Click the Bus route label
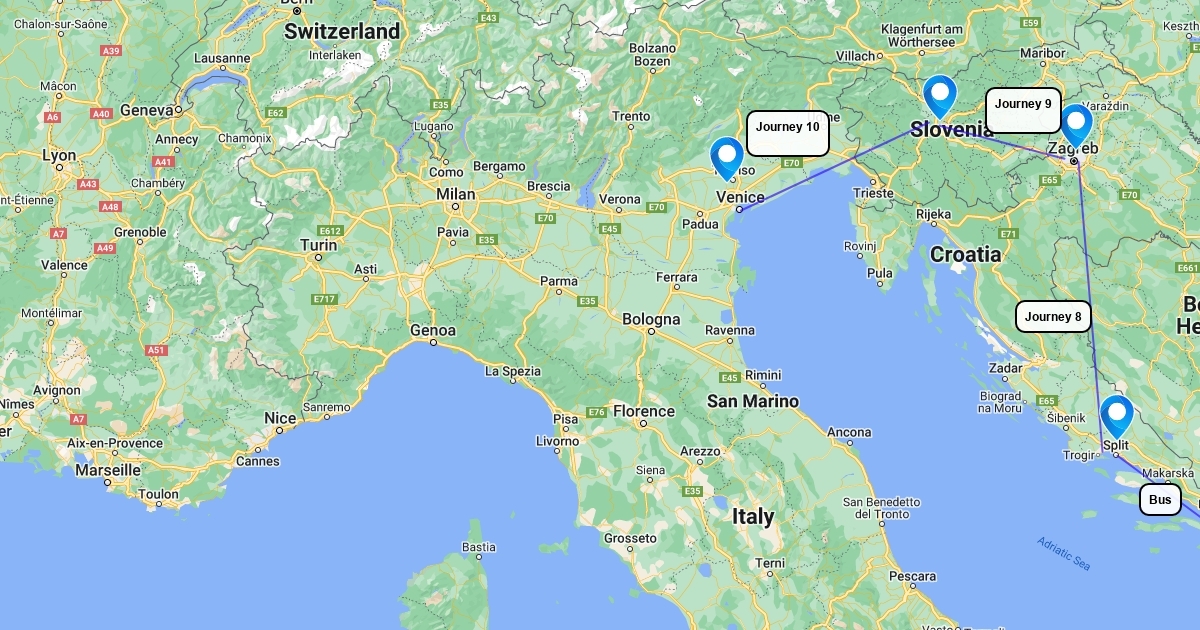 click(x=1160, y=499)
